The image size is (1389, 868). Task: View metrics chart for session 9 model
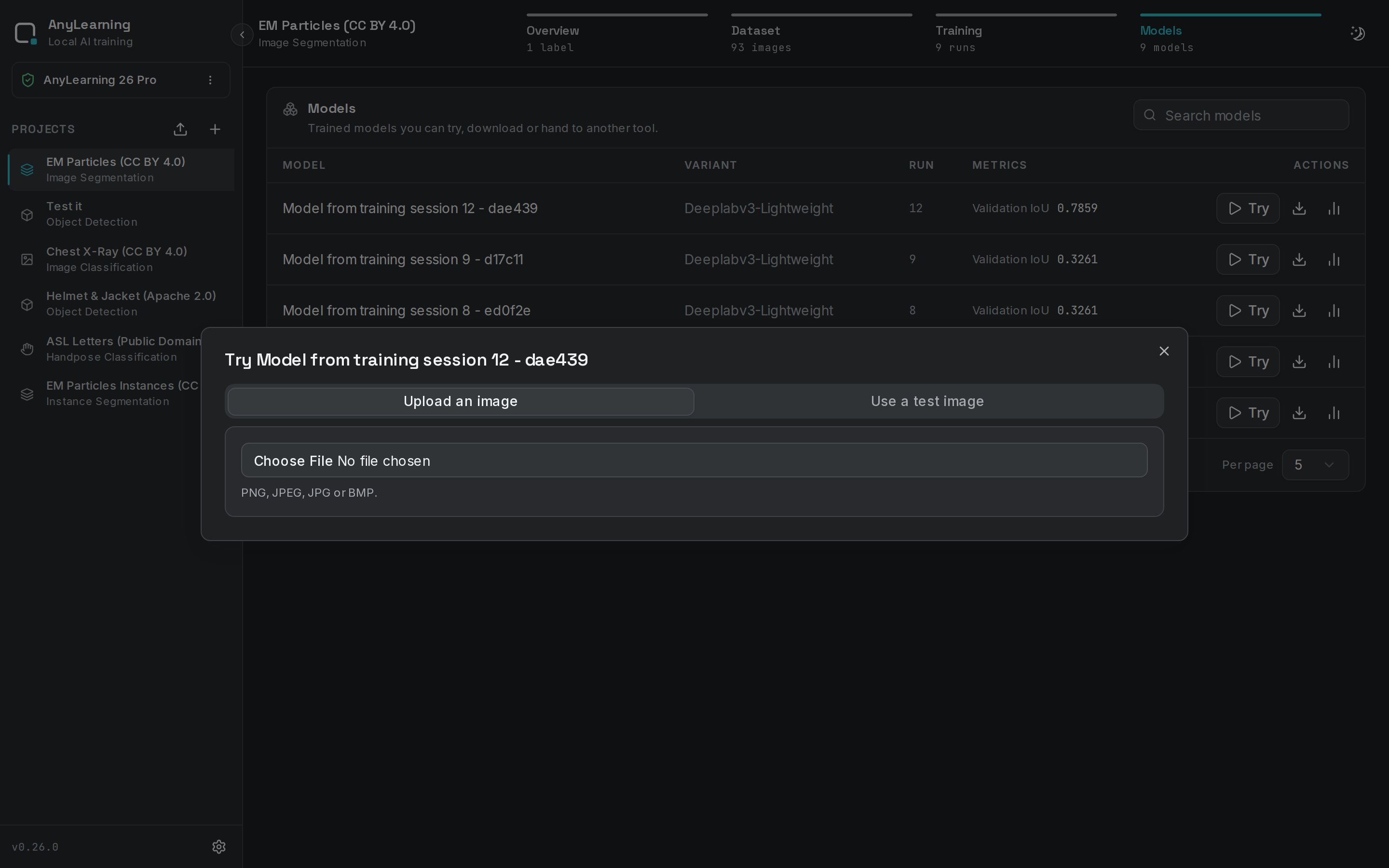tap(1334, 259)
